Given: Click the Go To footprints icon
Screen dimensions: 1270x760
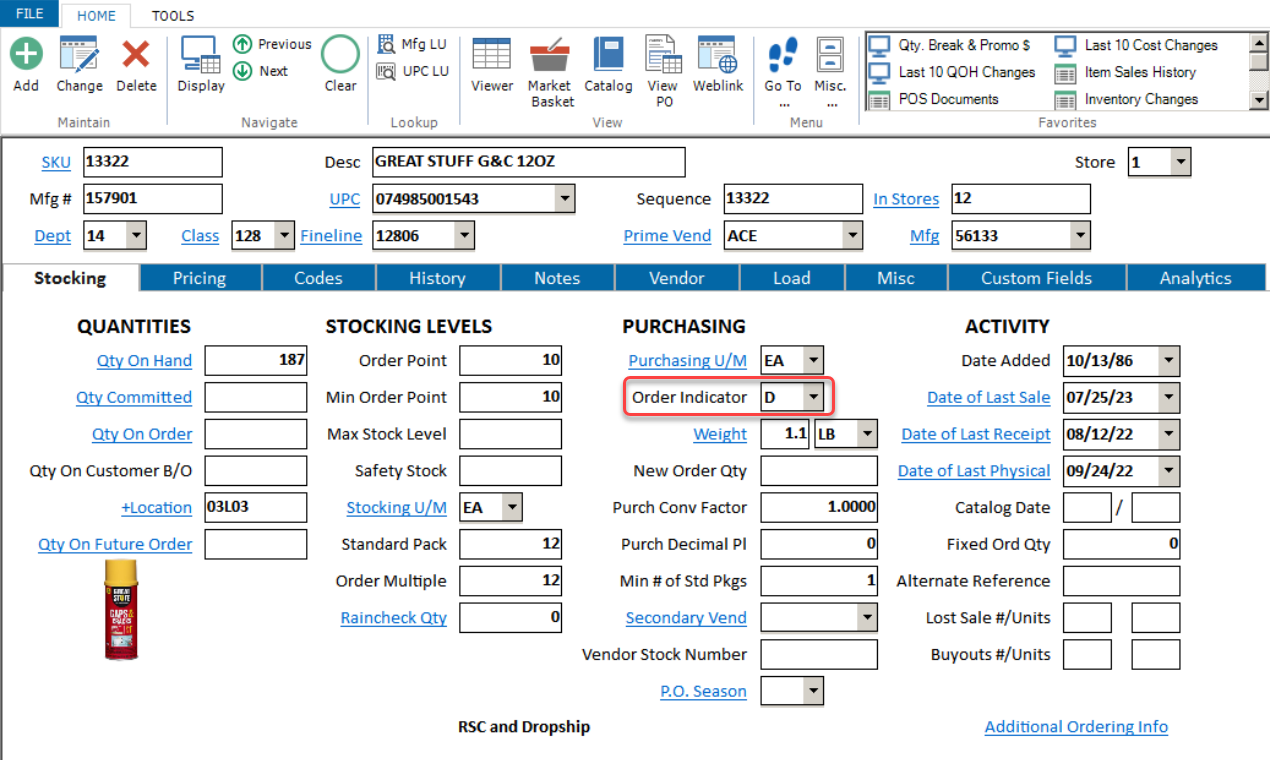Looking at the screenshot, I should click(x=782, y=56).
